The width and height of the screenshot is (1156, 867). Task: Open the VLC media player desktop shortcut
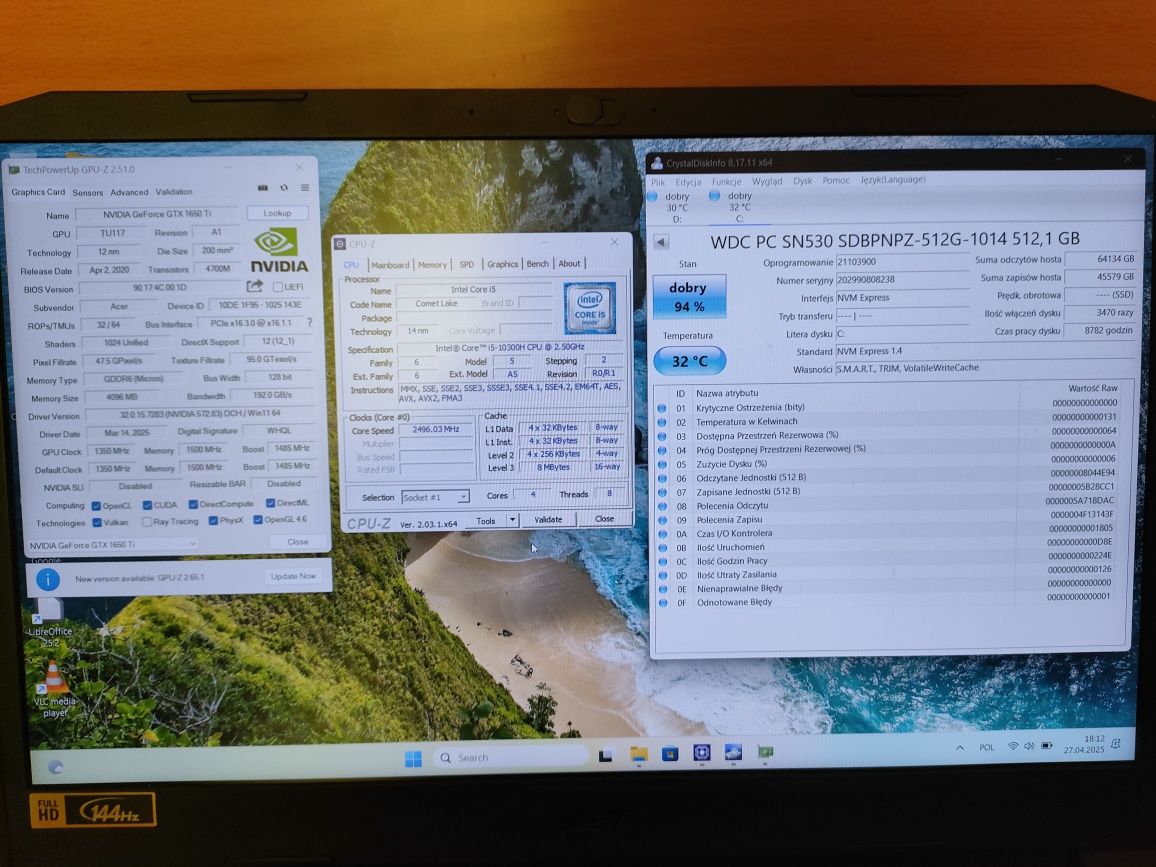pyautogui.click(x=53, y=689)
